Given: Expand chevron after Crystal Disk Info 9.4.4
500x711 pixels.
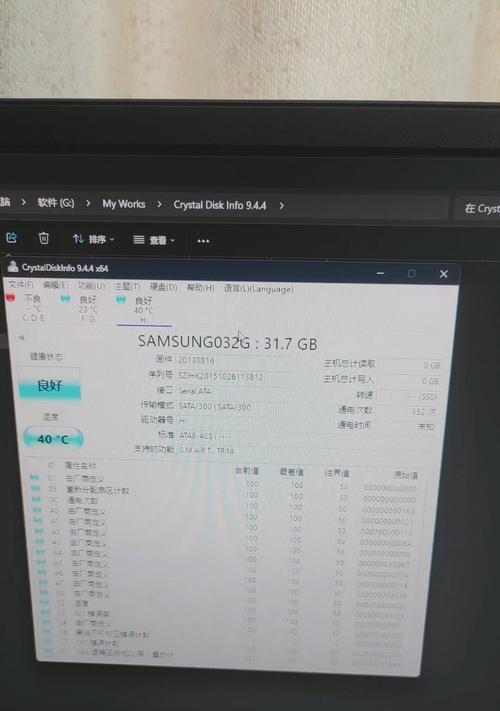Looking at the screenshot, I should [x=282, y=205].
